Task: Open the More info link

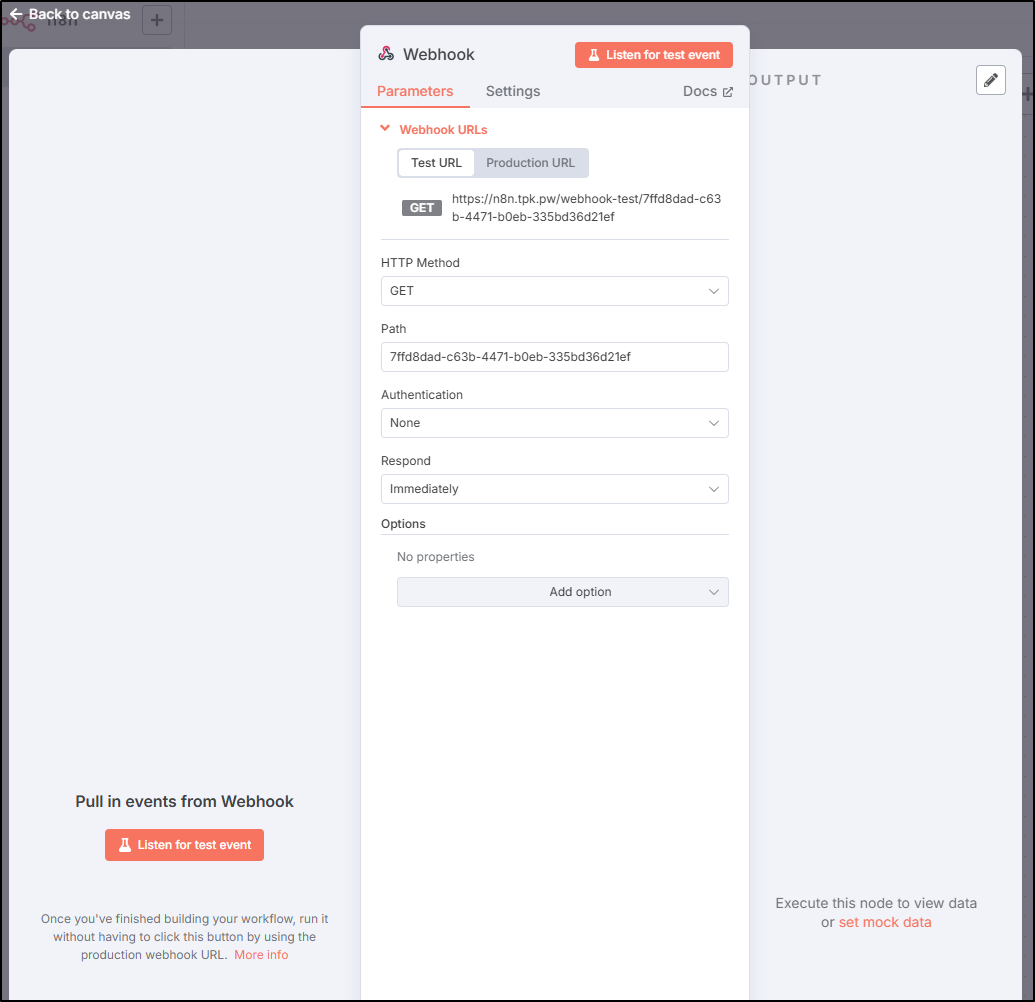Action: tap(261, 955)
